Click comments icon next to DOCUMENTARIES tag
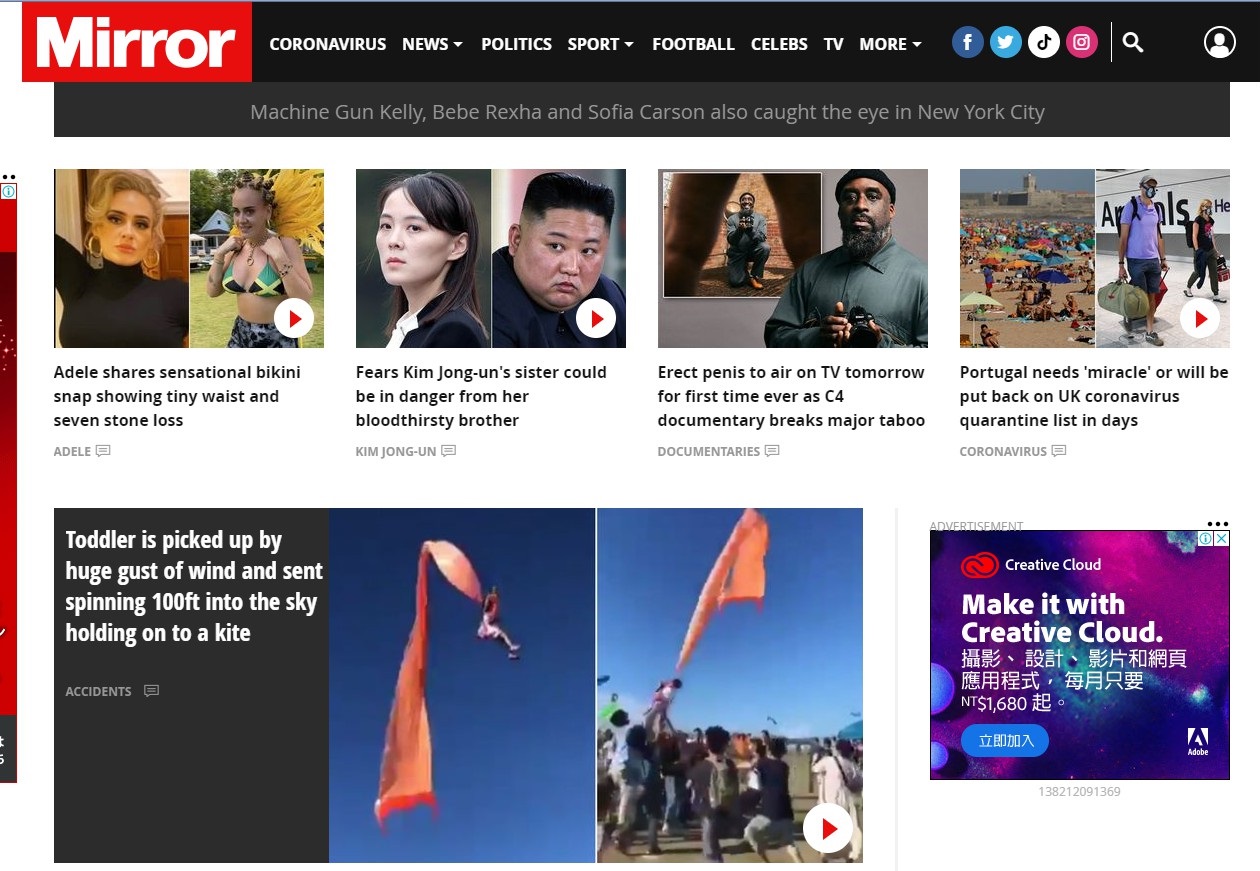The image size is (1260, 871). [772, 451]
